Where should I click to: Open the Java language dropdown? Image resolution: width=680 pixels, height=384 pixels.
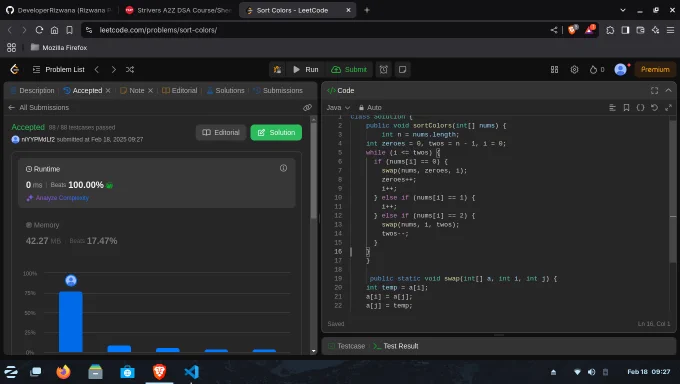(x=338, y=107)
